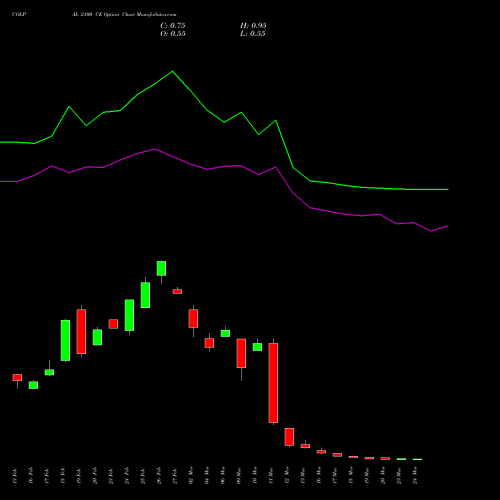Screen dimensions: 500x500
Task: Click the "24 Mar" date axis label
Action: pyautogui.click(x=415, y=475)
